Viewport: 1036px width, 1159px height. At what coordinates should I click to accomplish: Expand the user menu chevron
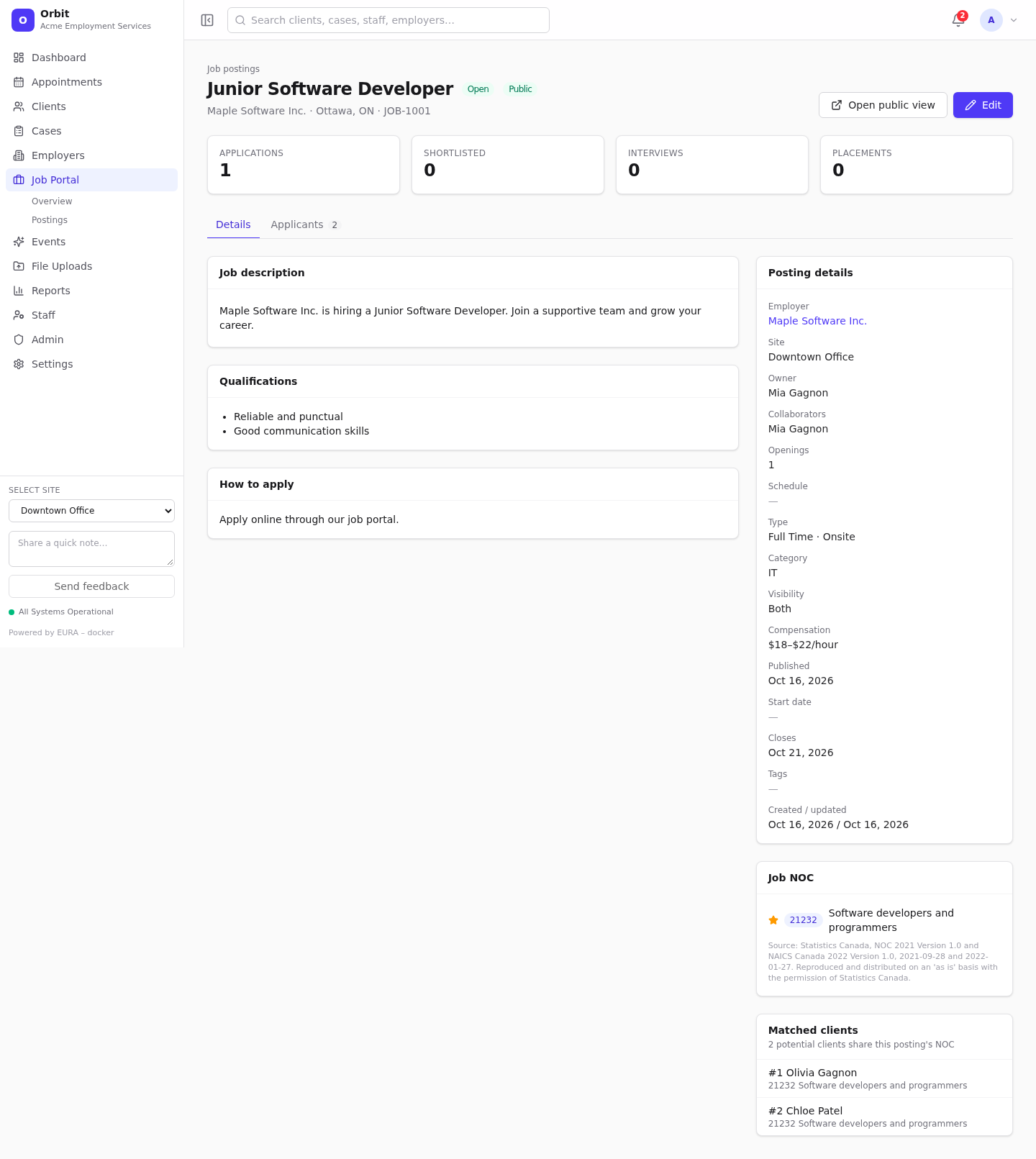[1014, 20]
